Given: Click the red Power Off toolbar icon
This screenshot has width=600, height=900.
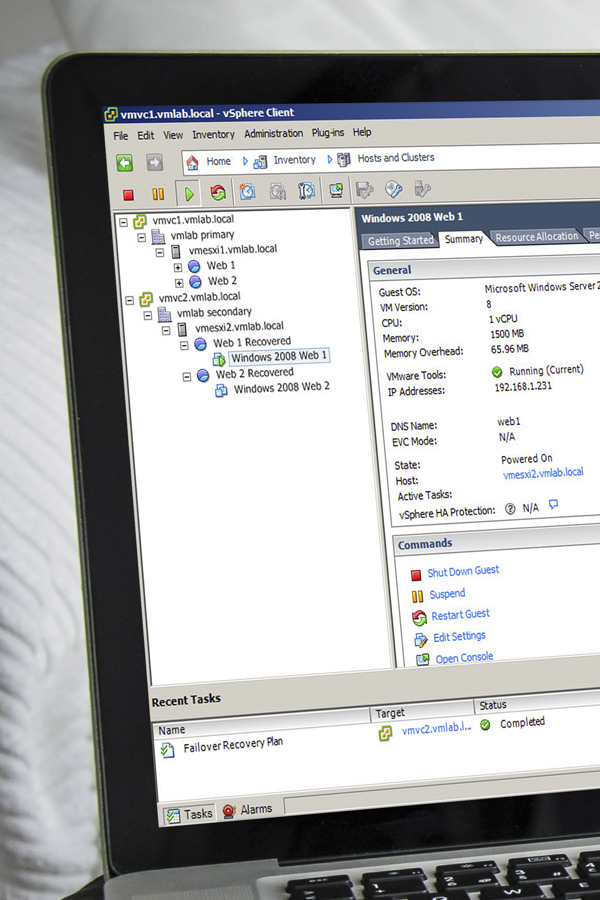Looking at the screenshot, I should pos(129,195).
